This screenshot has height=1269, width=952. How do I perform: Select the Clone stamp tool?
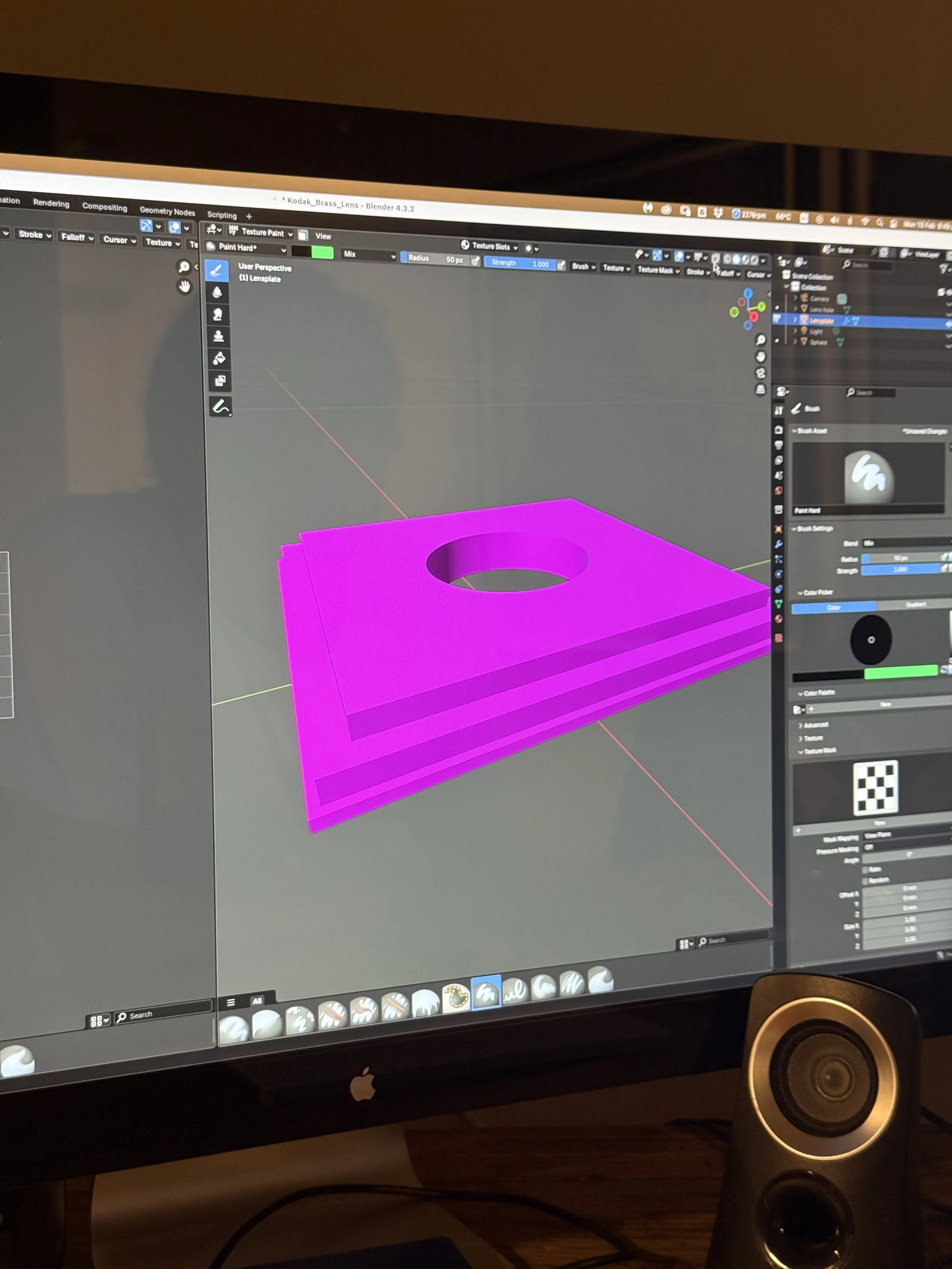[219, 336]
